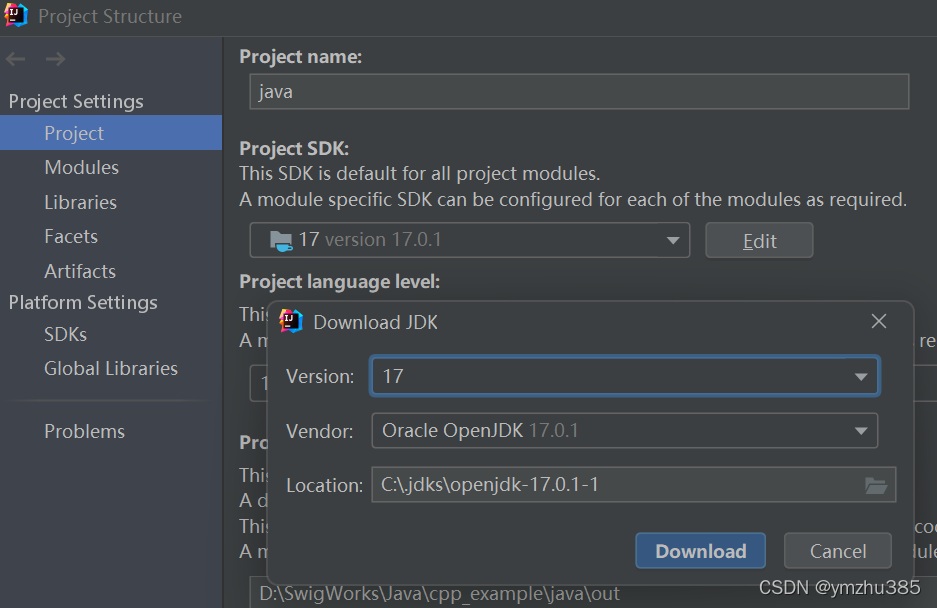This screenshot has width=937, height=608.
Task: Click the Cancel button
Action: click(x=838, y=551)
